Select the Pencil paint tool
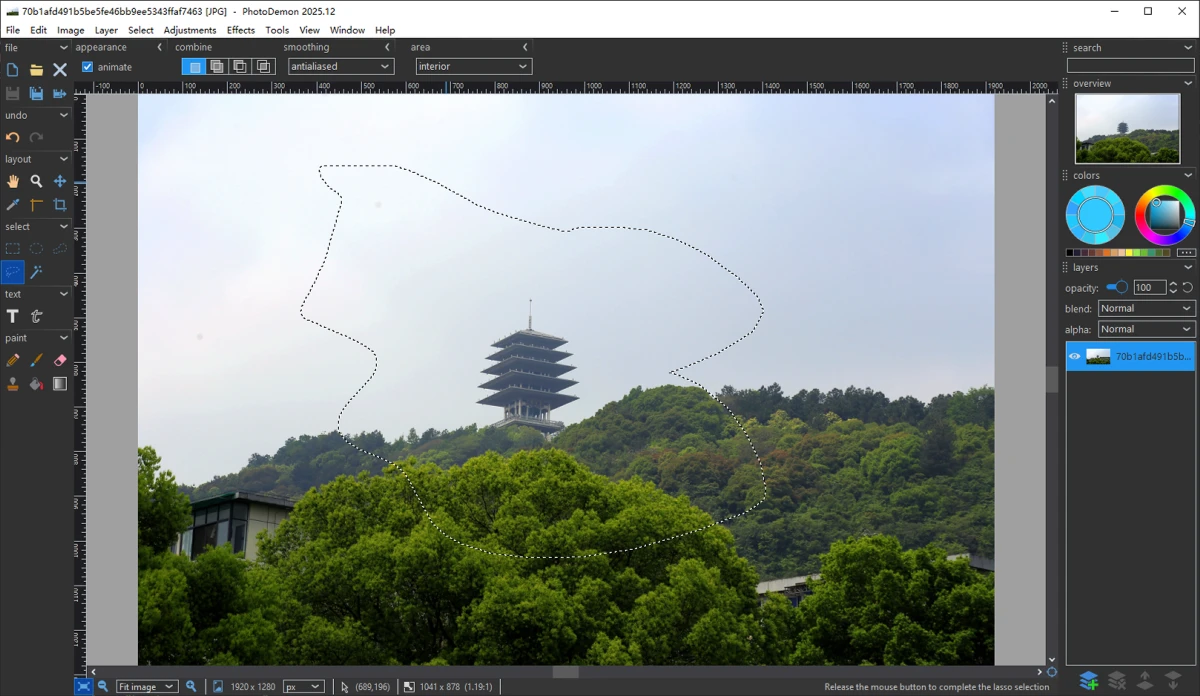Image resolution: width=1200 pixels, height=696 pixels. click(12, 360)
